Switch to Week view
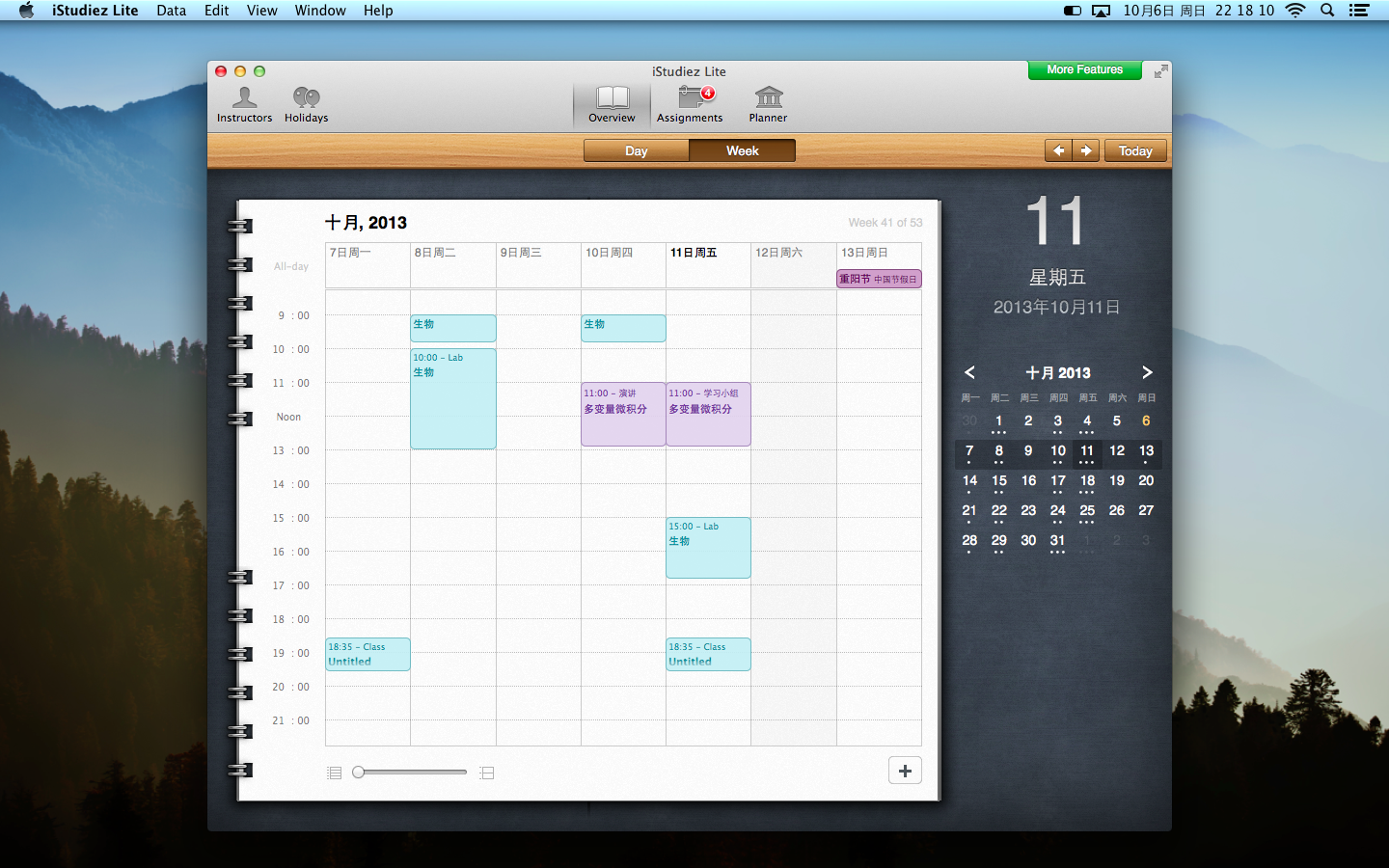The image size is (1389, 868). 743,150
